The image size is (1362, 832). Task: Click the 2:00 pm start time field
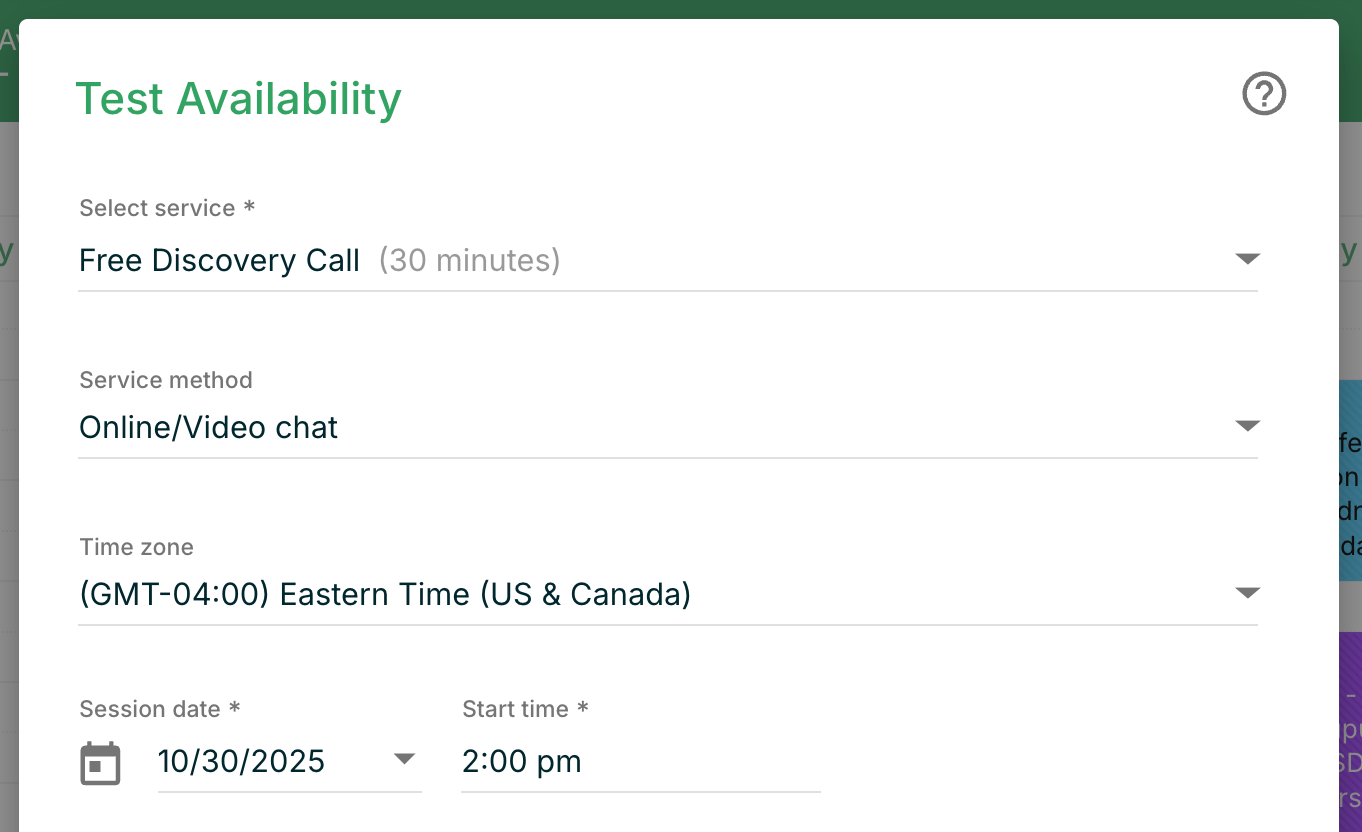coord(640,762)
